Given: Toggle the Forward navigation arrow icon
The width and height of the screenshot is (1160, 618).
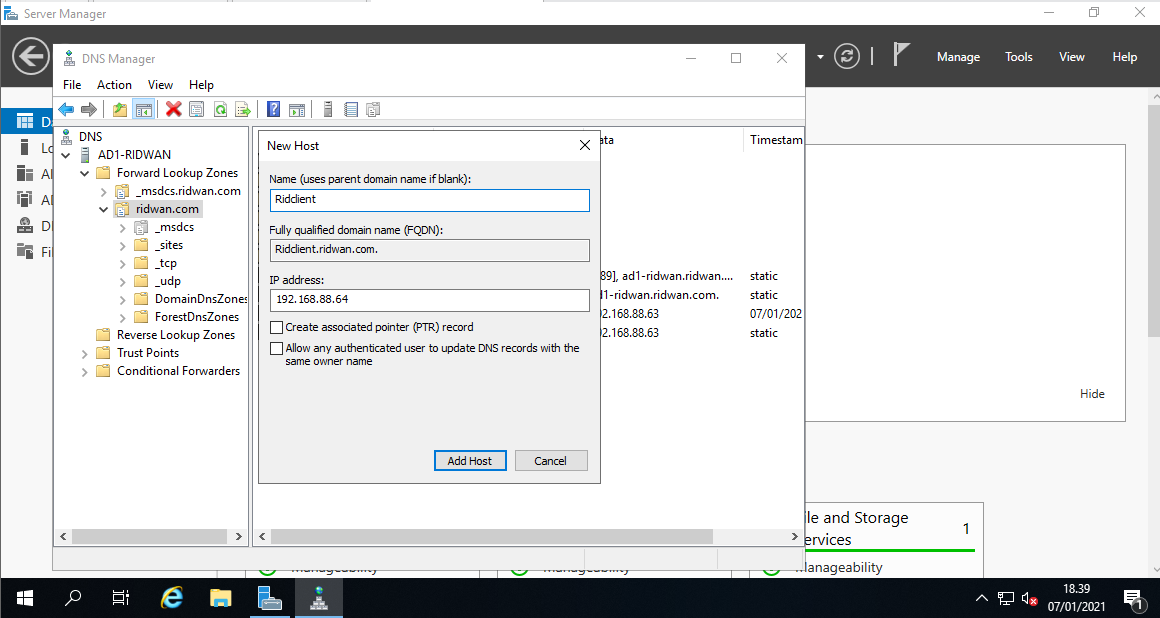Looking at the screenshot, I should (x=89, y=109).
